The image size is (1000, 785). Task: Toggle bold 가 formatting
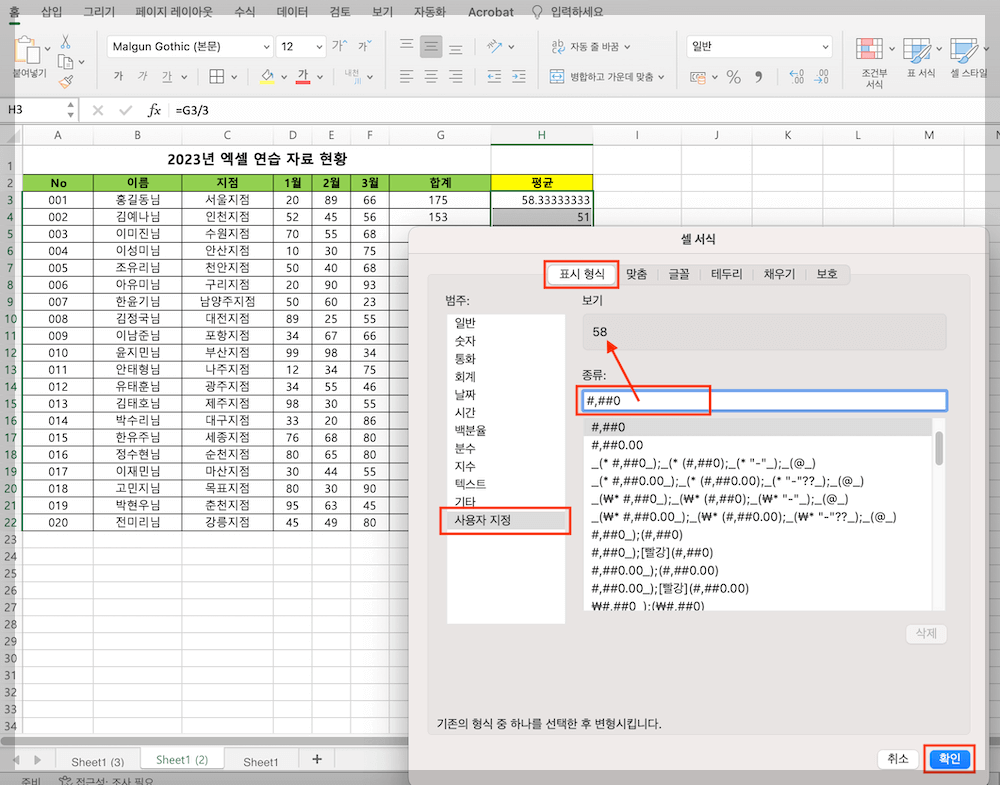pos(118,77)
